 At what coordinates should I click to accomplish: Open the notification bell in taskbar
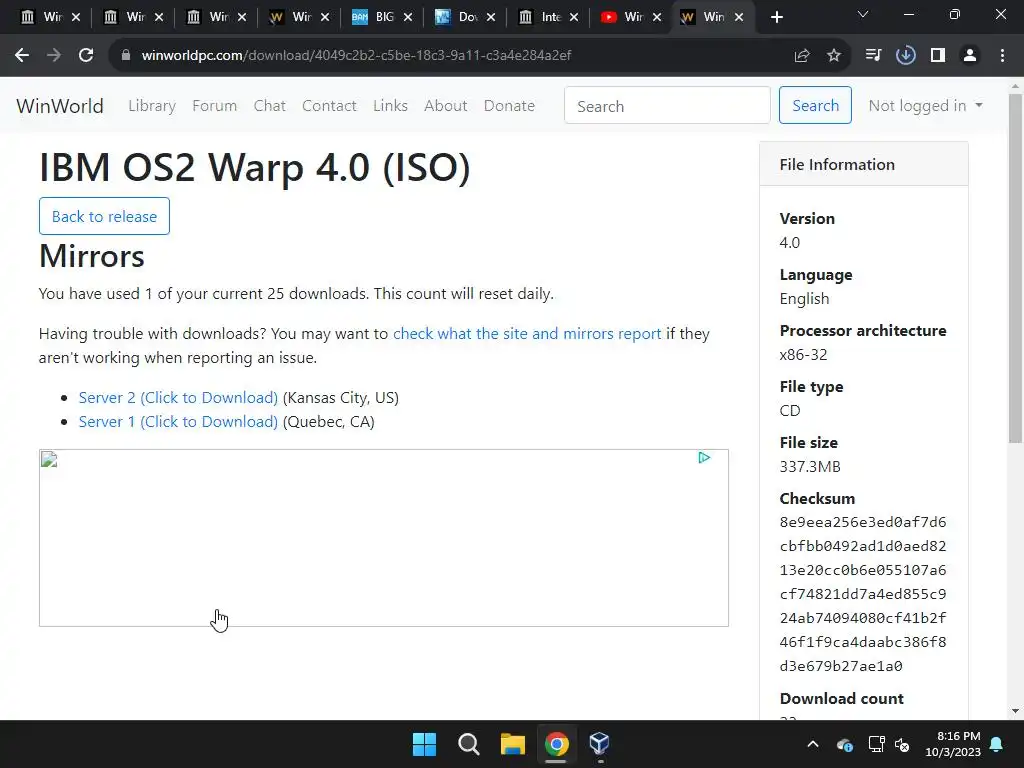(x=997, y=744)
